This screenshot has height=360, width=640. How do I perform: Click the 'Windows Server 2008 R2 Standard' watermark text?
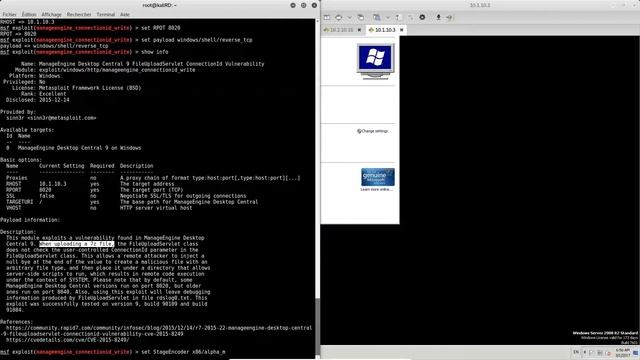(605, 333)
